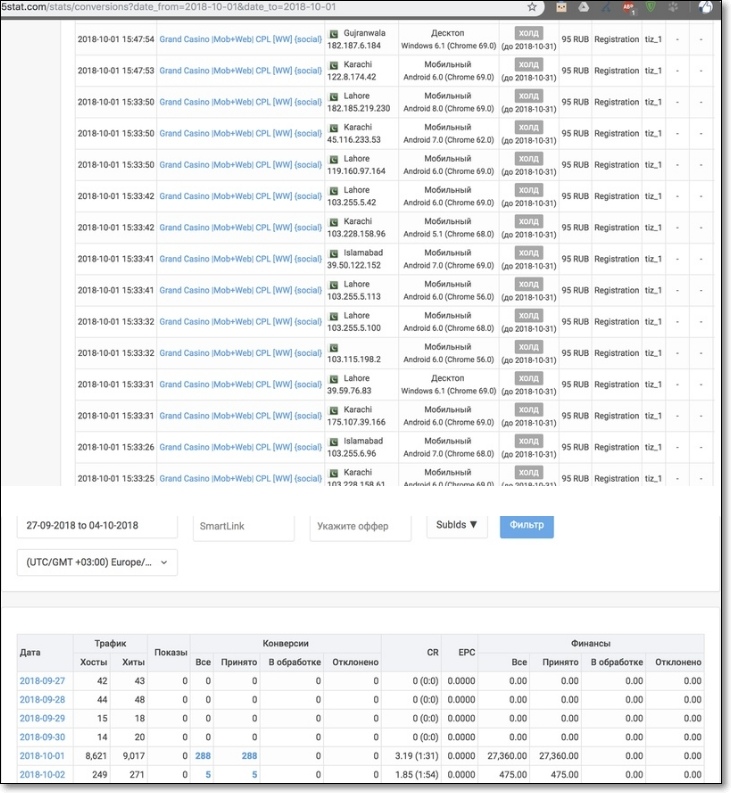Open the 288 total conversions link under Все

coord(203,756)
